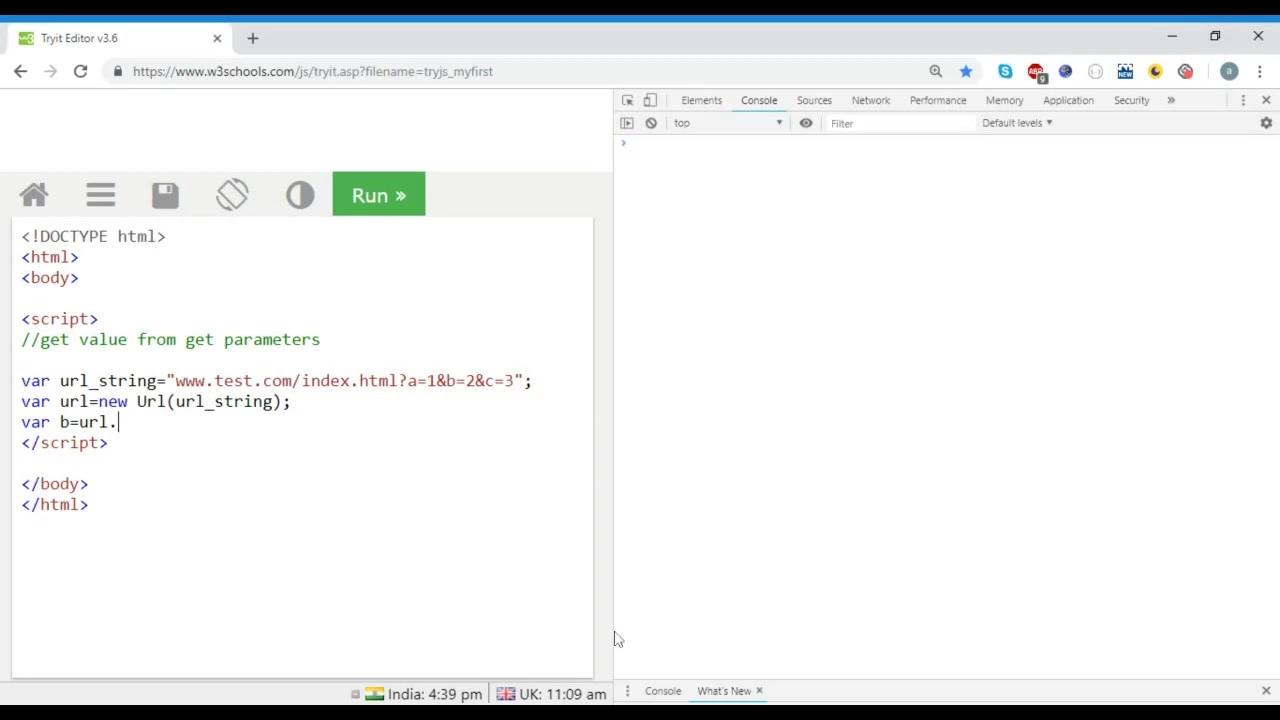1280x720 pixels.
Task: Close the What's New tab
Action: (759, 691)
